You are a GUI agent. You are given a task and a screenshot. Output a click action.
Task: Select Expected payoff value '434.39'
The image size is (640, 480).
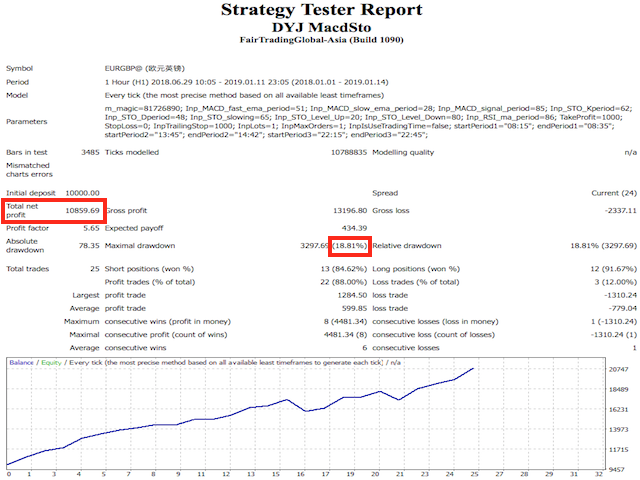coord(354,228)
